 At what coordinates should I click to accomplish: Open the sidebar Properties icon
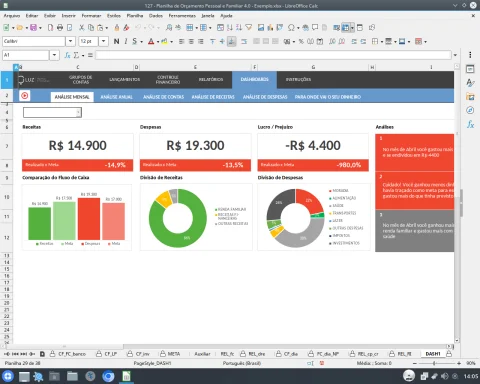[470, 69]
